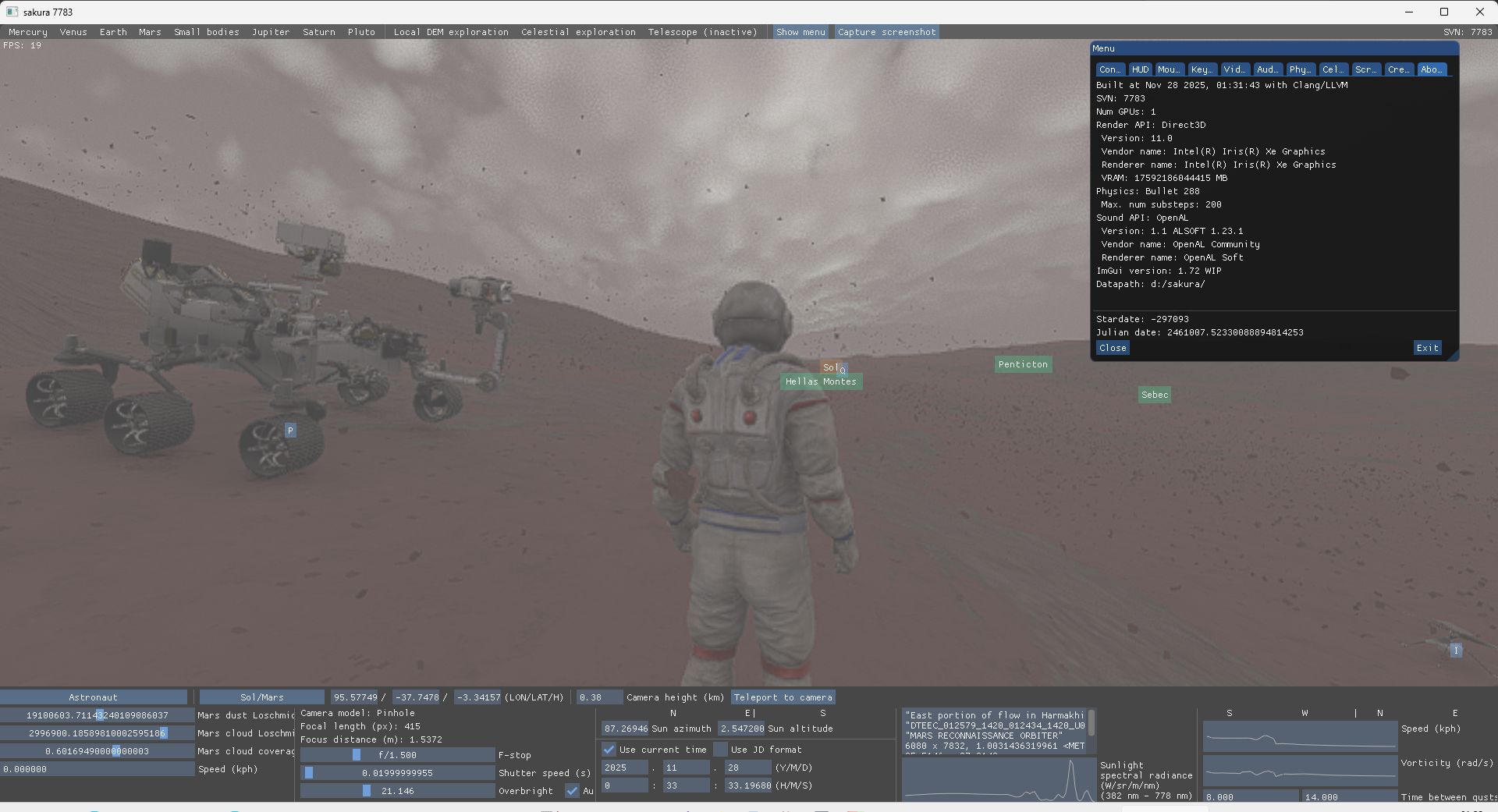Open the Mars menu

[150, 32]
